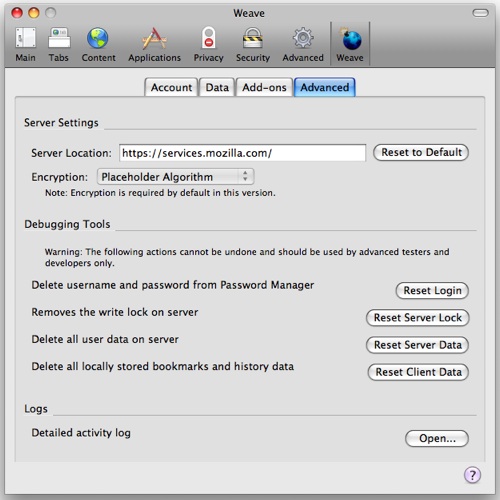Click Reset to Default button
This screenshot has height=500, width=500.
click(x=421, y=152)
